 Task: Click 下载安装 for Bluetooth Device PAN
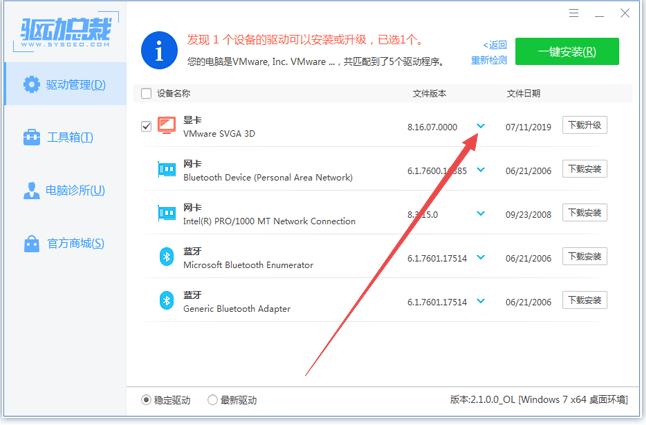coord(585,169)
